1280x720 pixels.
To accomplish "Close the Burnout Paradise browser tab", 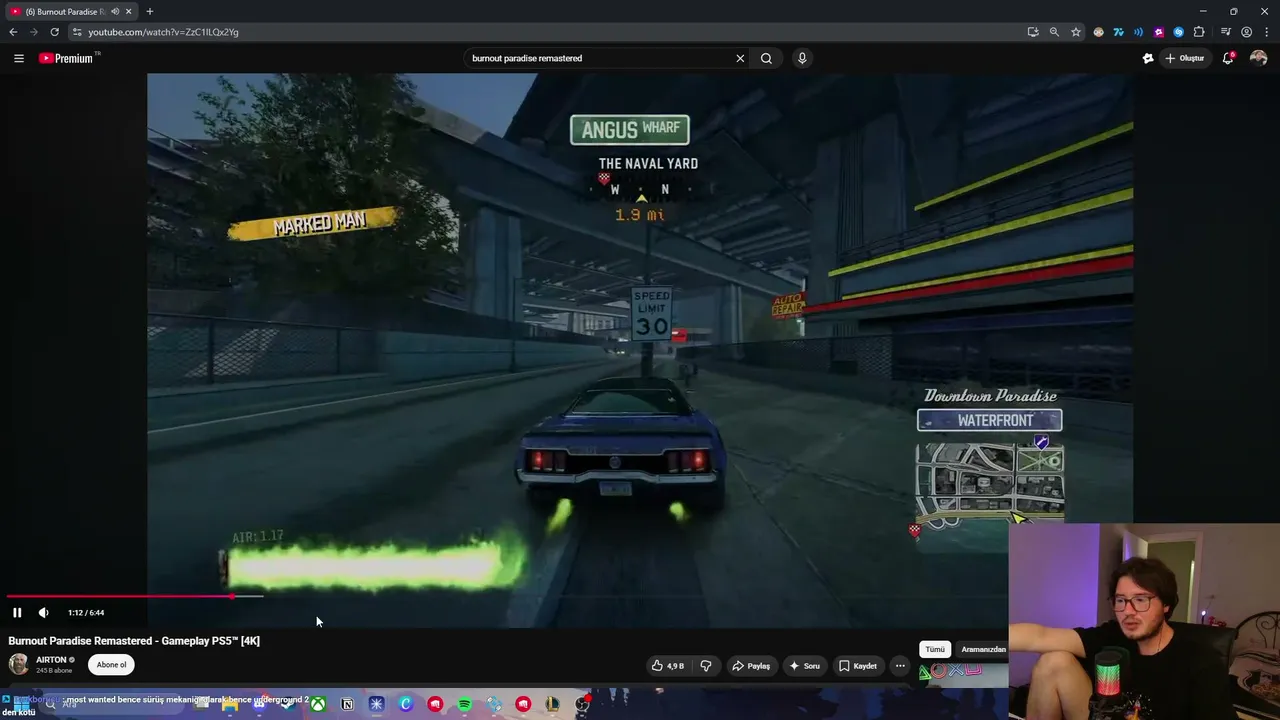I will pos(128,11).
